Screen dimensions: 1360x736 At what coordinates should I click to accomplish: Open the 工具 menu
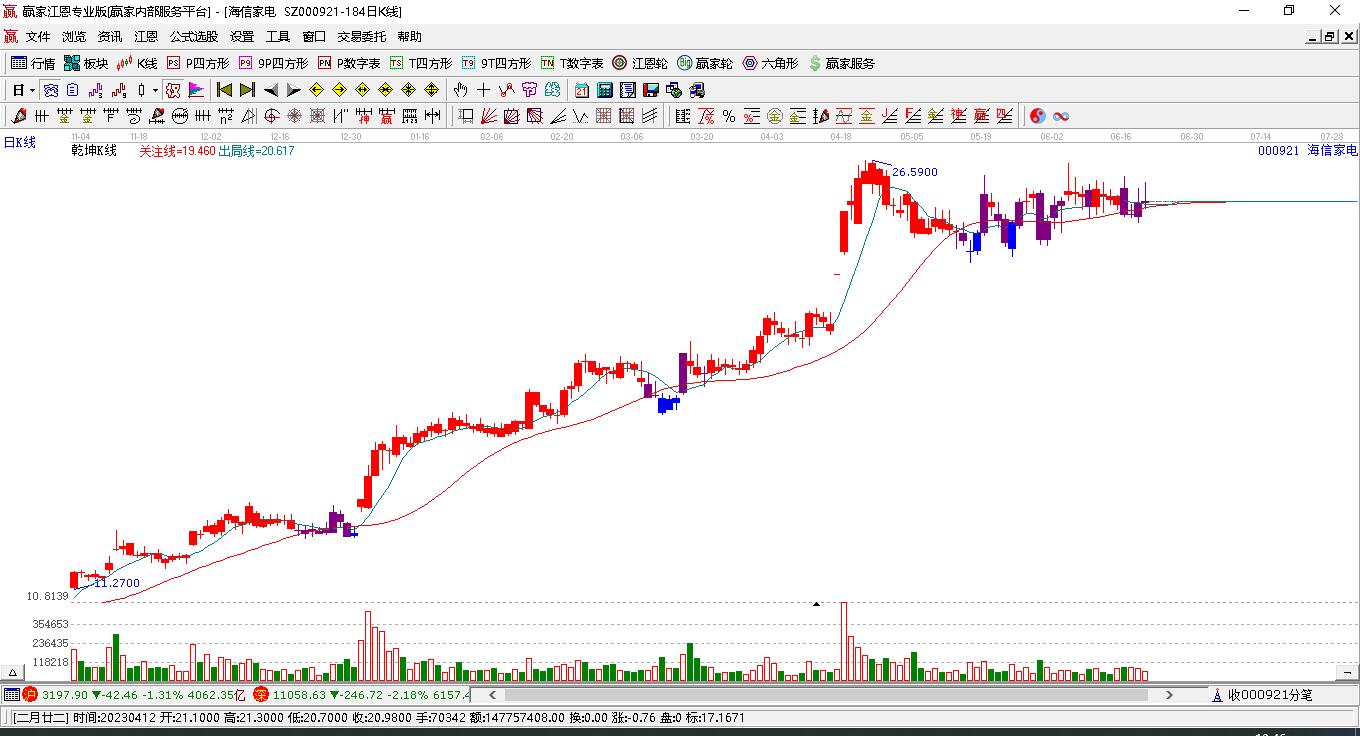click(278, 37)
